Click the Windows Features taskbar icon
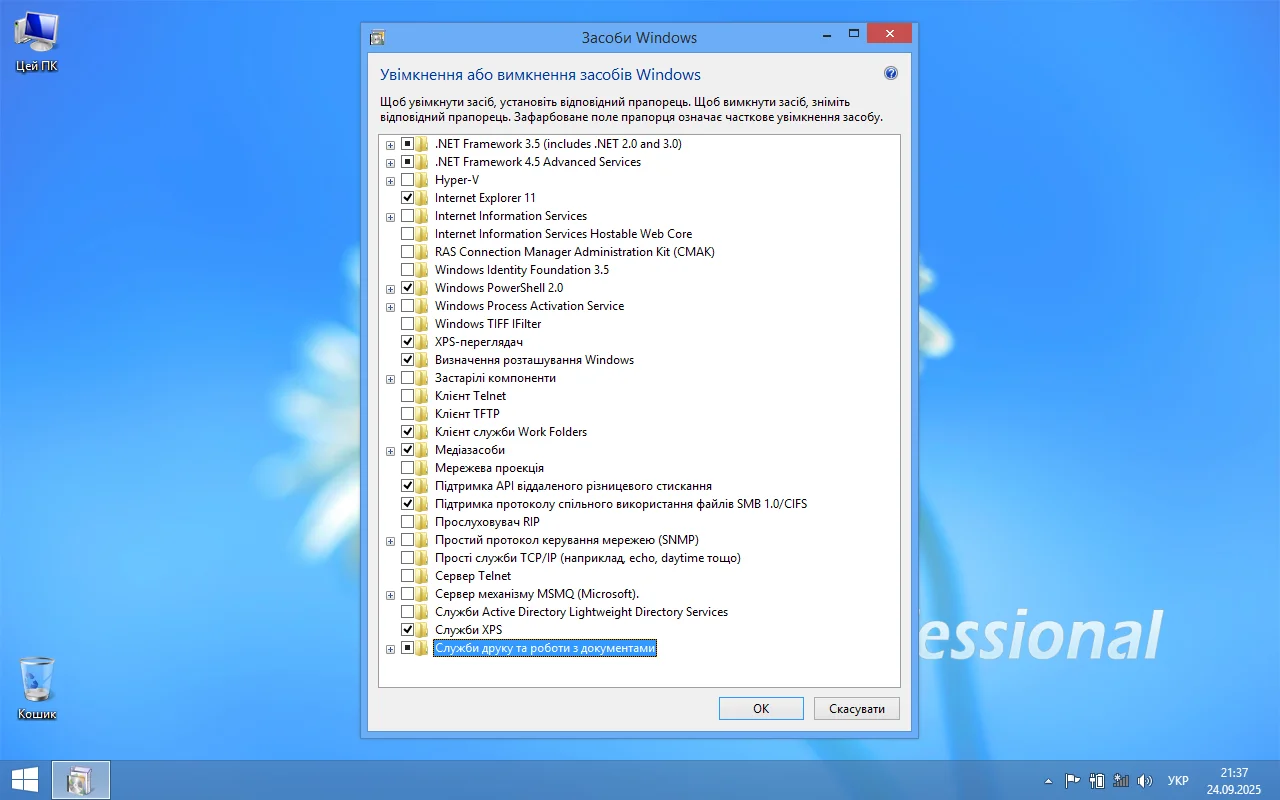The height and width of the screenshot is (800, 1280). [x=80, y=780]
